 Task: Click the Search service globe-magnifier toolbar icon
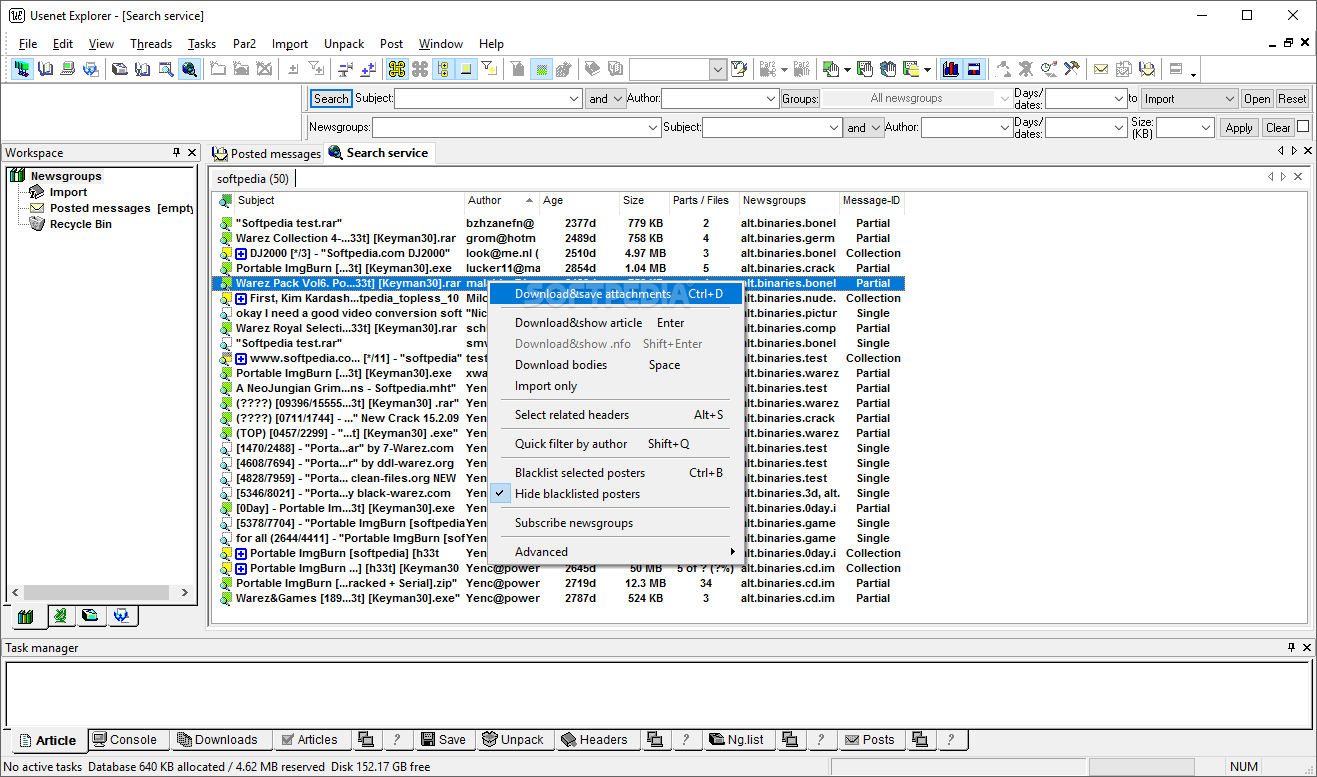(189, 69)
